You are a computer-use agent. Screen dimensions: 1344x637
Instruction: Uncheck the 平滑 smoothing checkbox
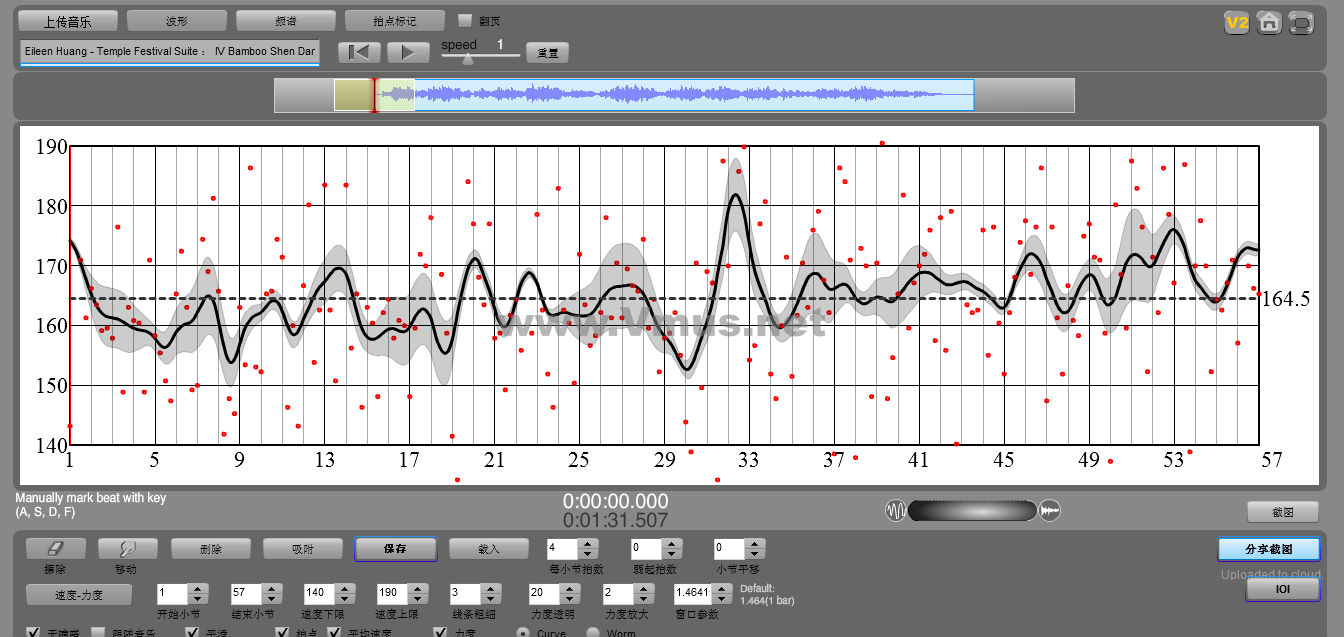[193, 632]
